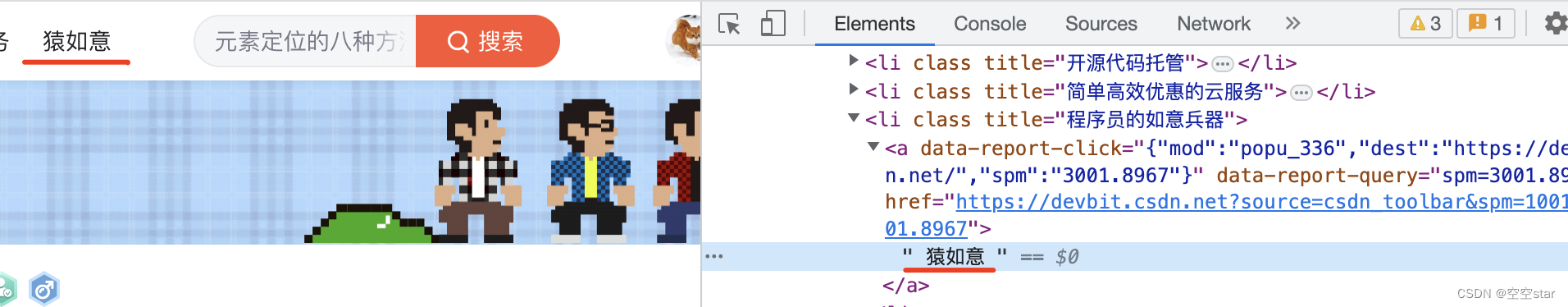The height and width of the screenshot is (307, 1568).
Task: Click the blue hexagon male symbol icon
Action: 44,289
